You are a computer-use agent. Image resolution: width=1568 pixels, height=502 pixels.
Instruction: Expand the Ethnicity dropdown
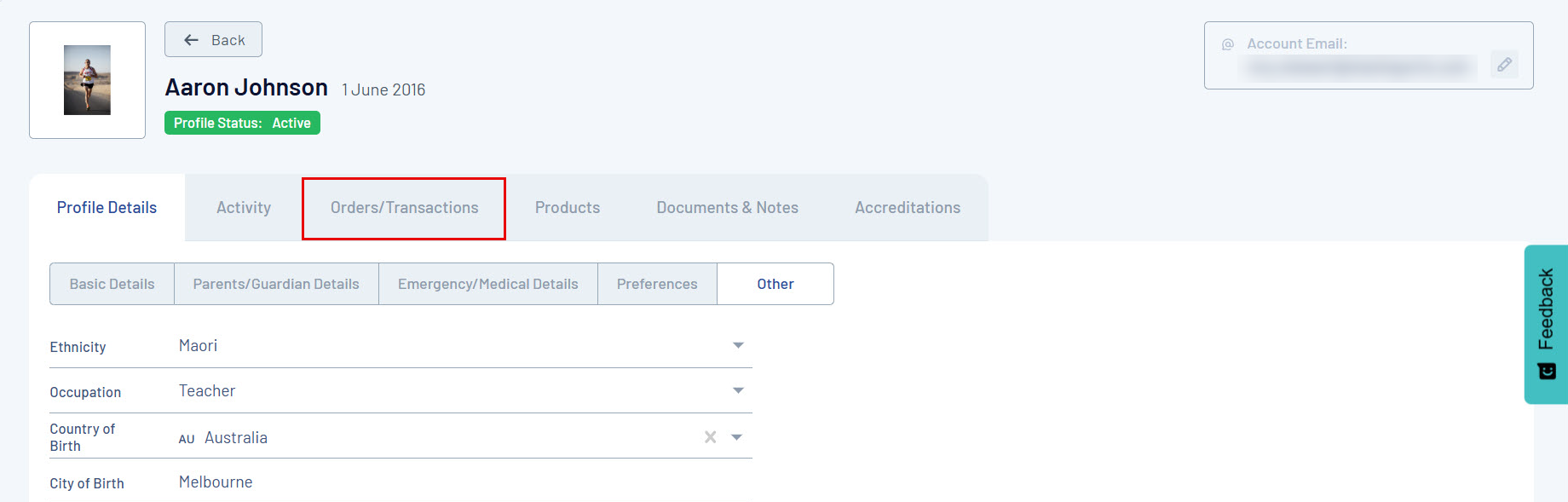[x=738, y=345]
